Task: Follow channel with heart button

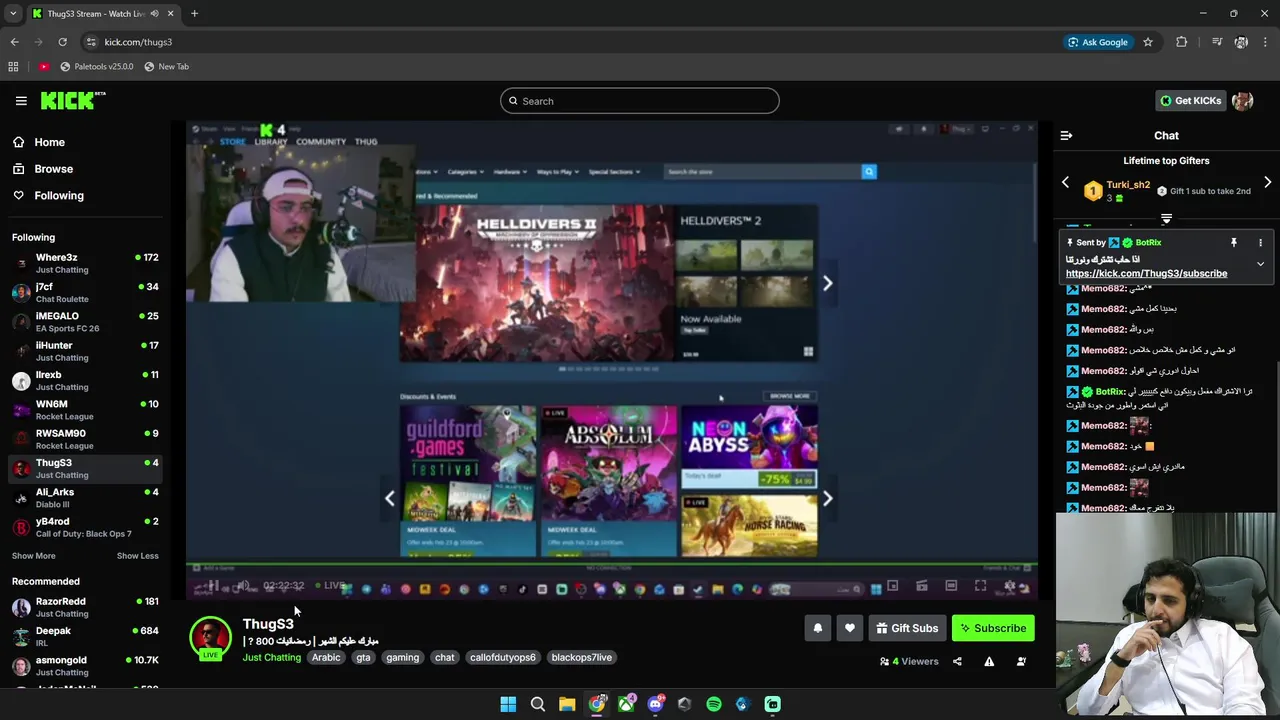Action: coord(850,628)
